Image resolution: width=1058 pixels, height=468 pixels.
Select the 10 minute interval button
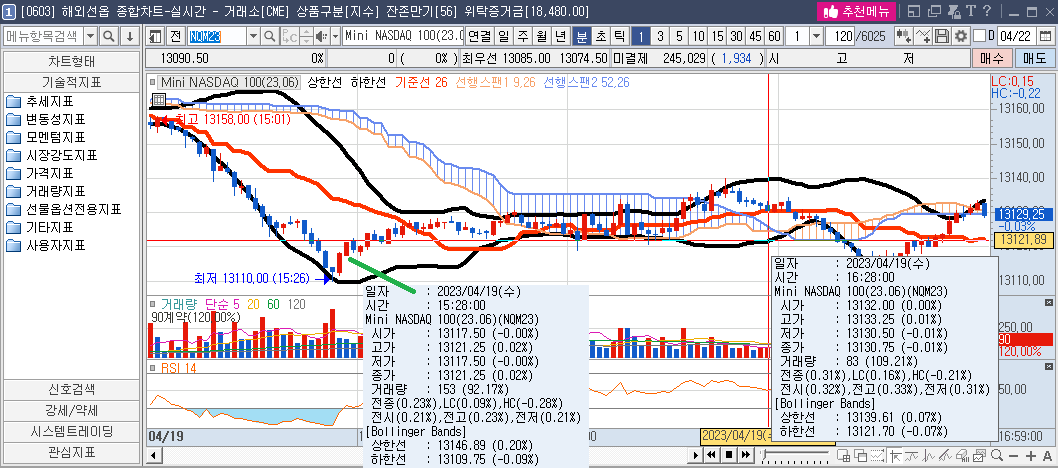point(698,36)
